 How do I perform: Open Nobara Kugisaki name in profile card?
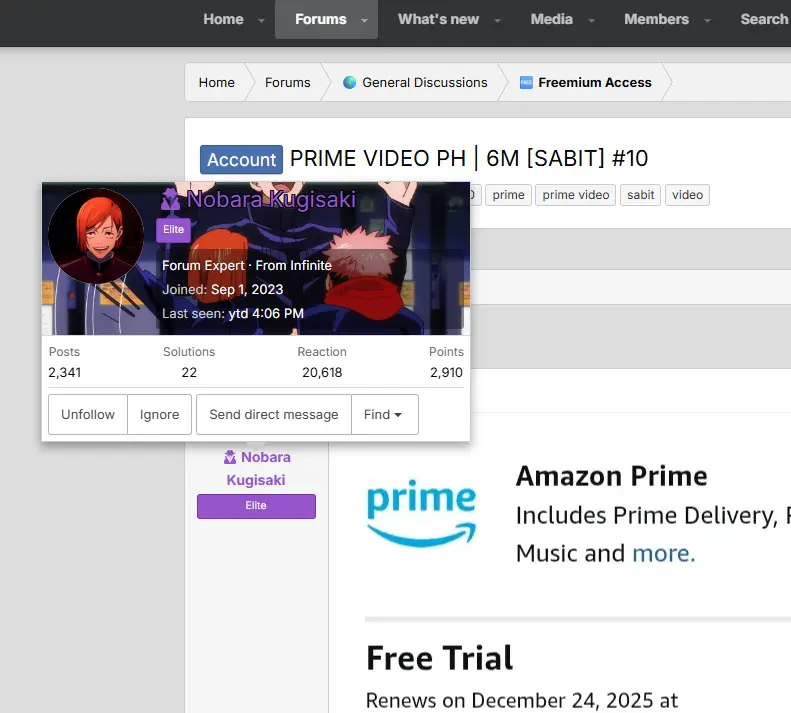tap(271, 199)
